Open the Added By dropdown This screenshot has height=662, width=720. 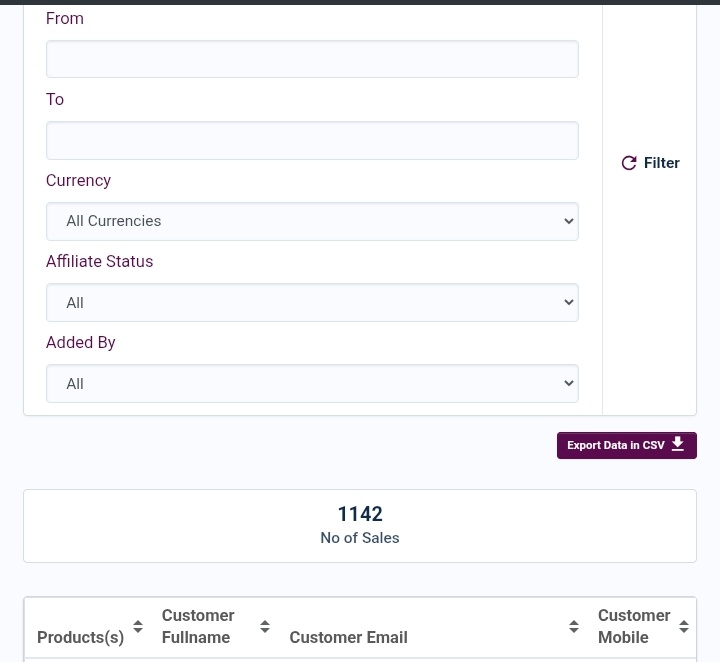pos(312,383)
